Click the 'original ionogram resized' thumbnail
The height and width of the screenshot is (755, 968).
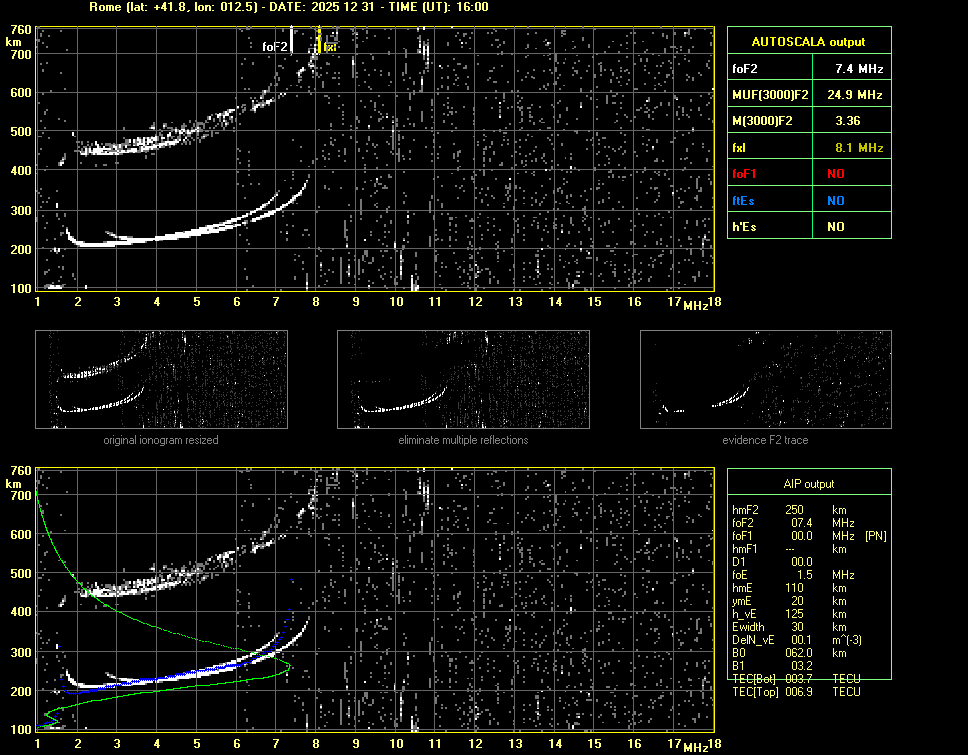[161, 380]
